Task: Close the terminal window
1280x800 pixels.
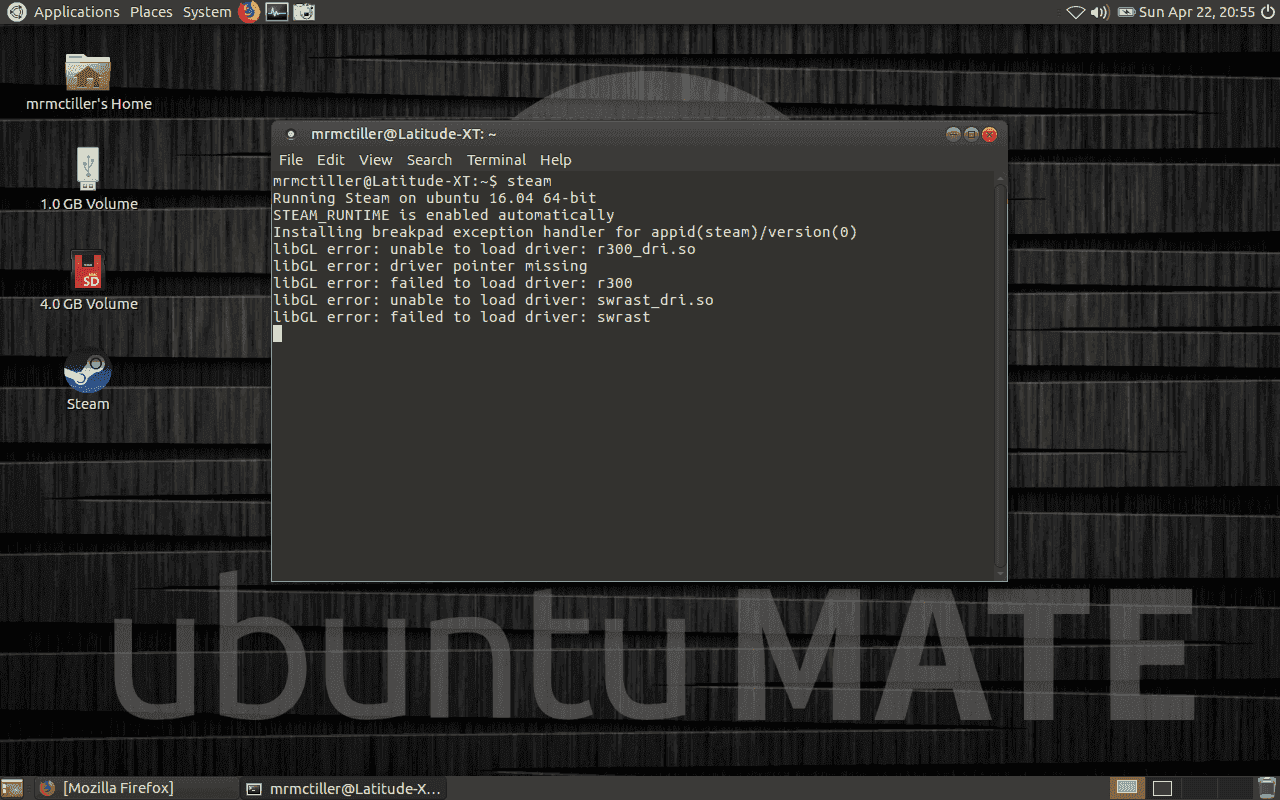Action: (x=990, y=134)
